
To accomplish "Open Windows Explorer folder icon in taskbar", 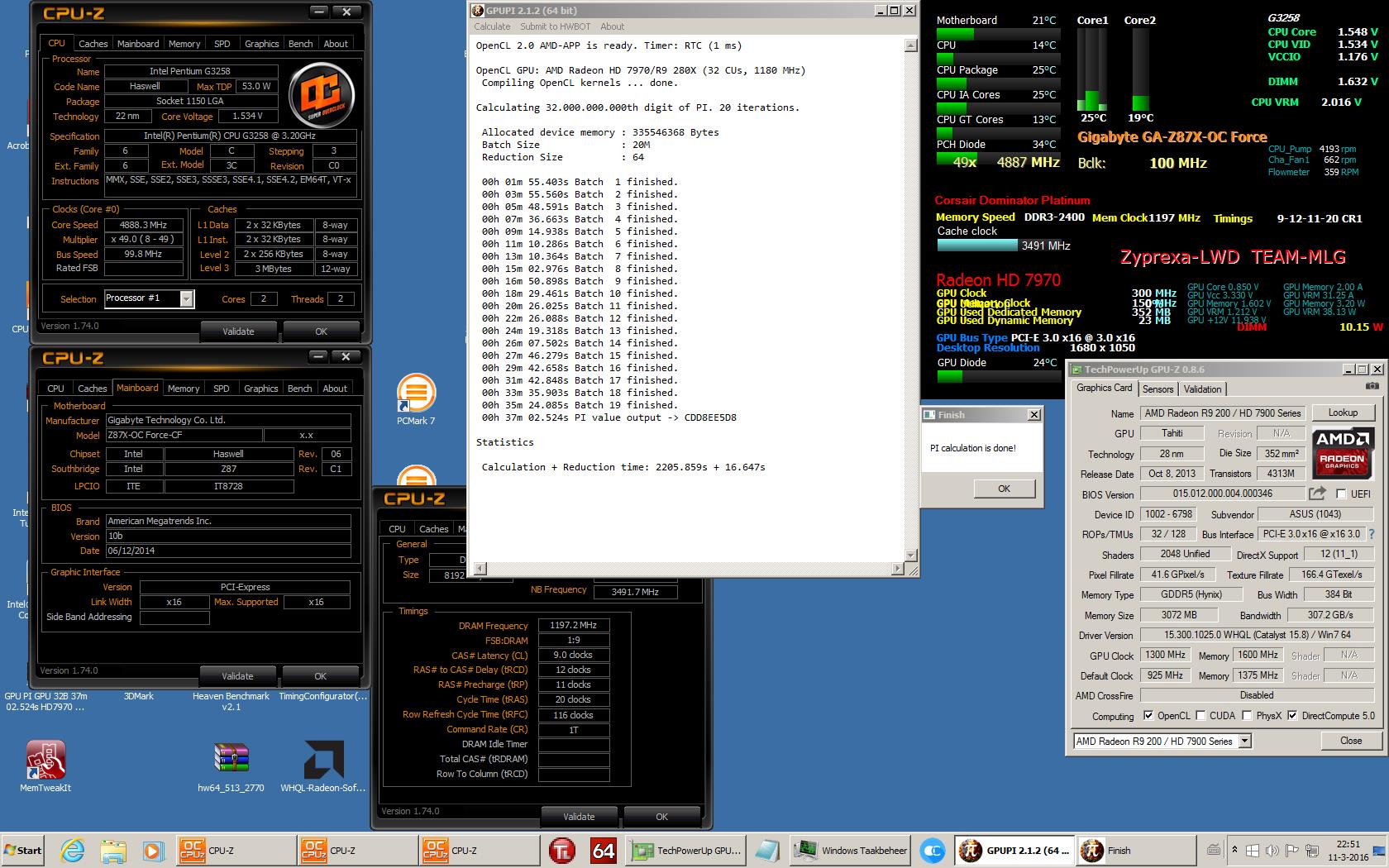I will [113, 850].
